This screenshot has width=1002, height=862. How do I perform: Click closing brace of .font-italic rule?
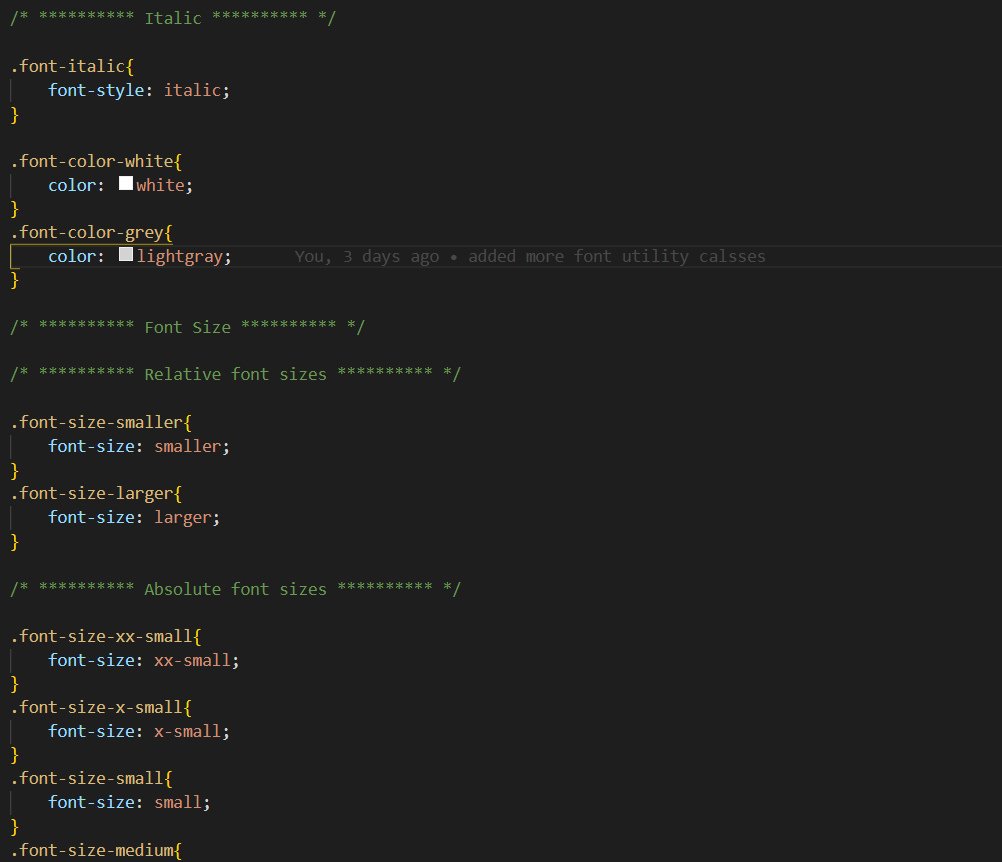coord(15,115)
